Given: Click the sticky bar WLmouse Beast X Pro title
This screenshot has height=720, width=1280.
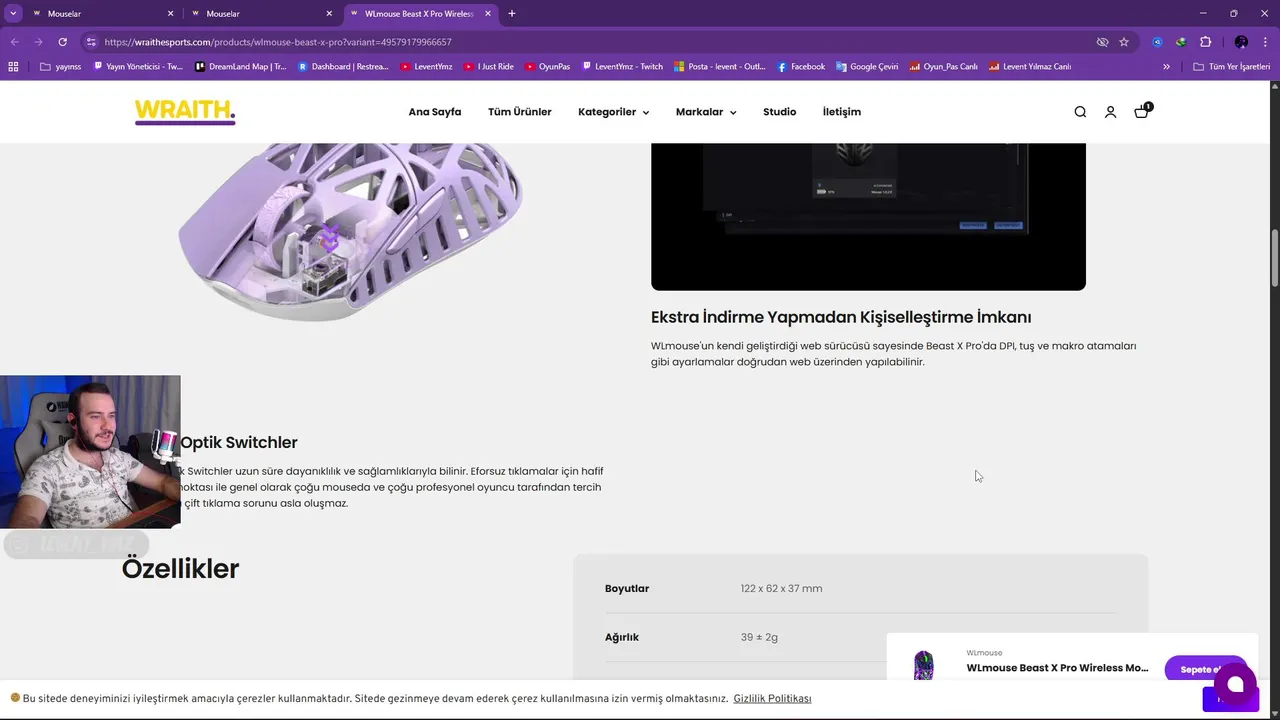Looking at the screenshot, I should click(1057, 668).
